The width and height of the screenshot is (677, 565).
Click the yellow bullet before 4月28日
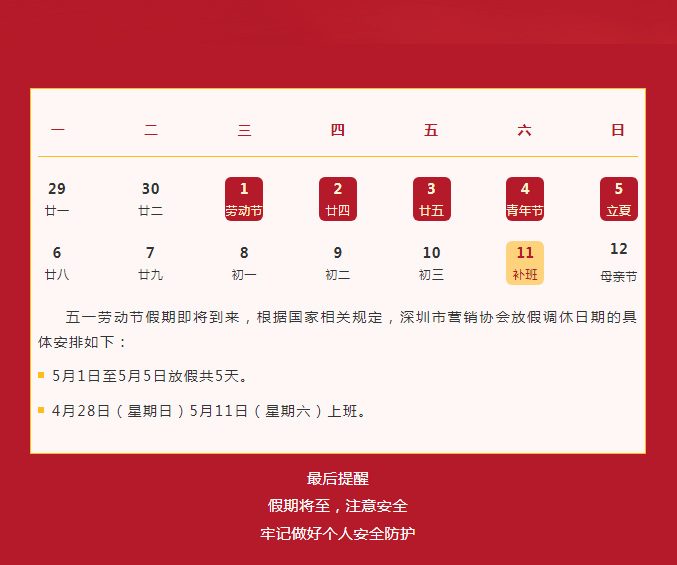click(41, 410)
